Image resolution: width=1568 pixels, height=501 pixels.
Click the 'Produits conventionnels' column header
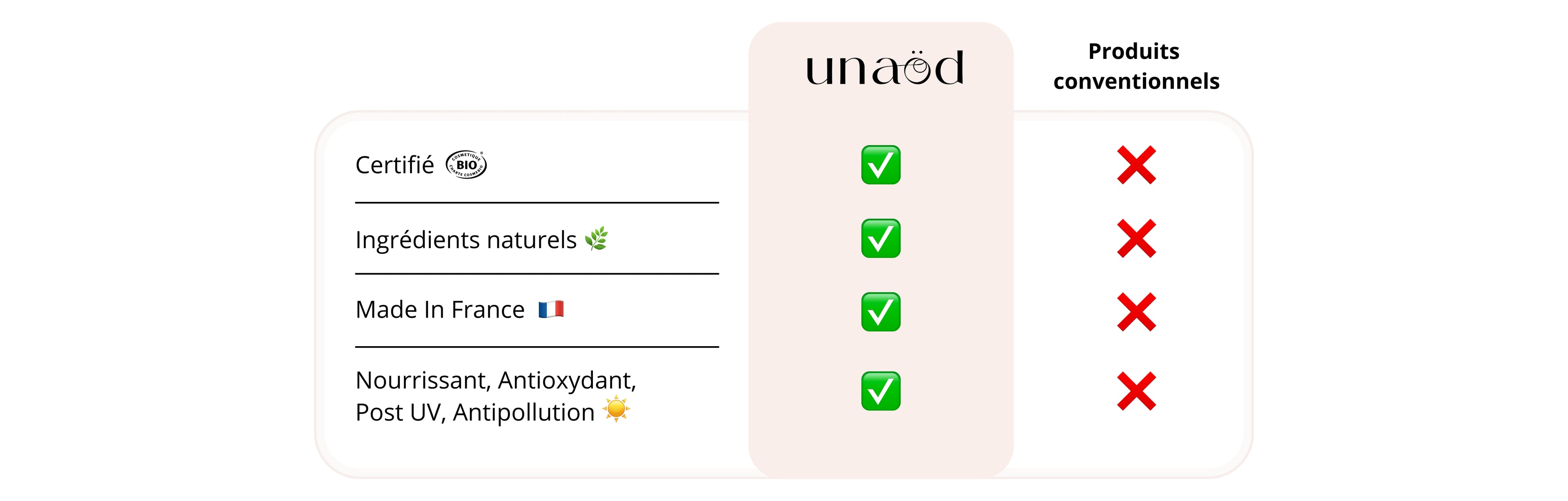[x=1136, y=66]
